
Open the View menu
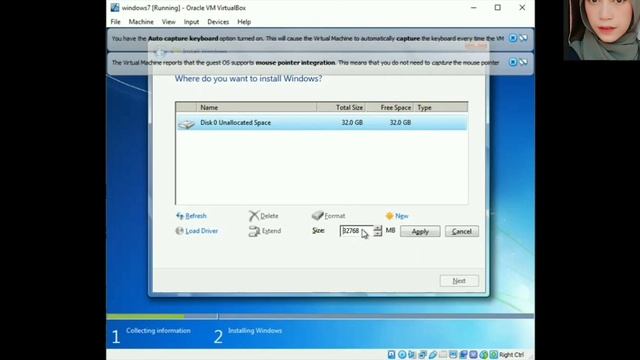(x=168, y=22)
